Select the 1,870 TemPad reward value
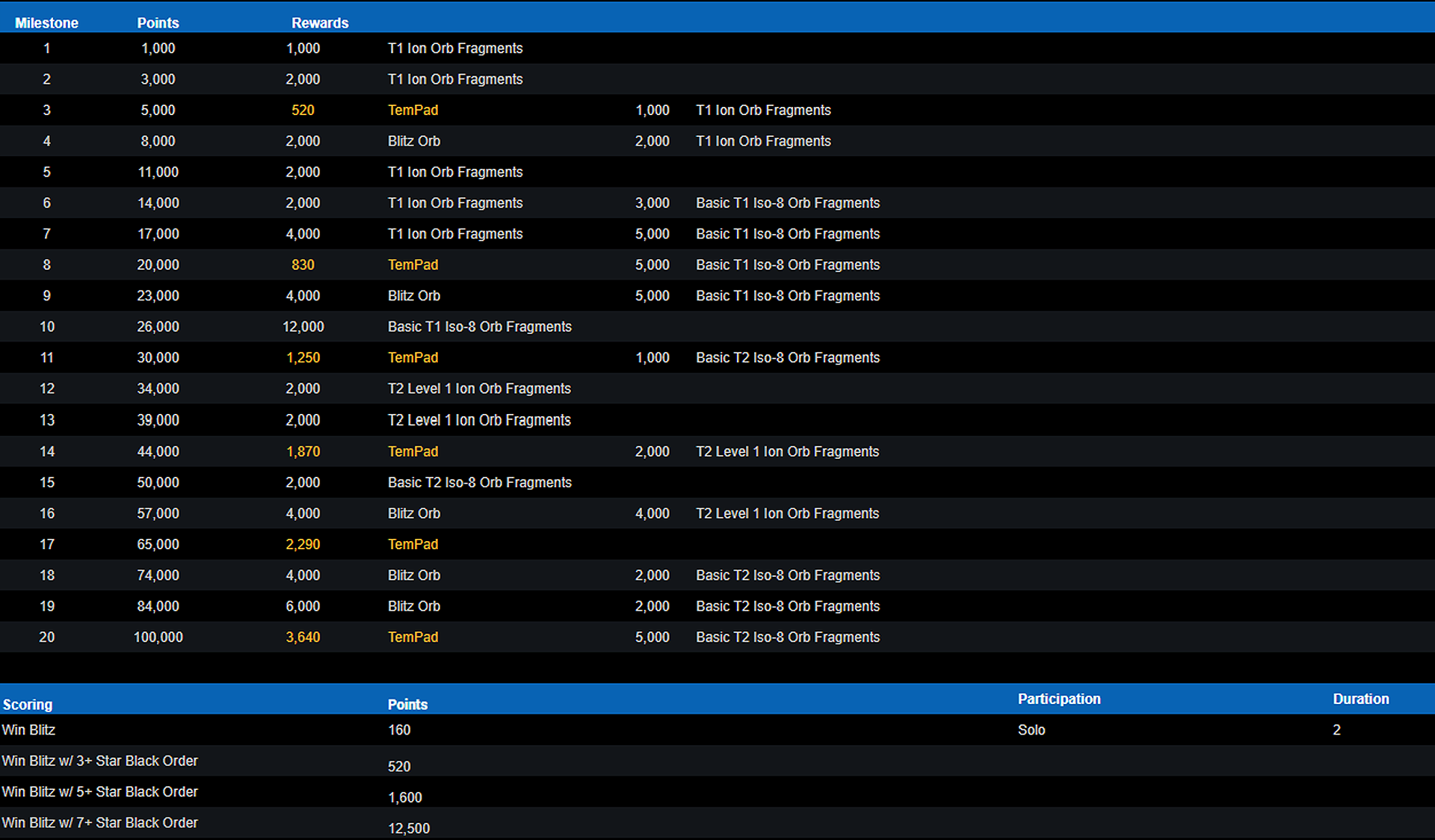The width and height of the screenshot is (1435, 840). click(303, 451)
